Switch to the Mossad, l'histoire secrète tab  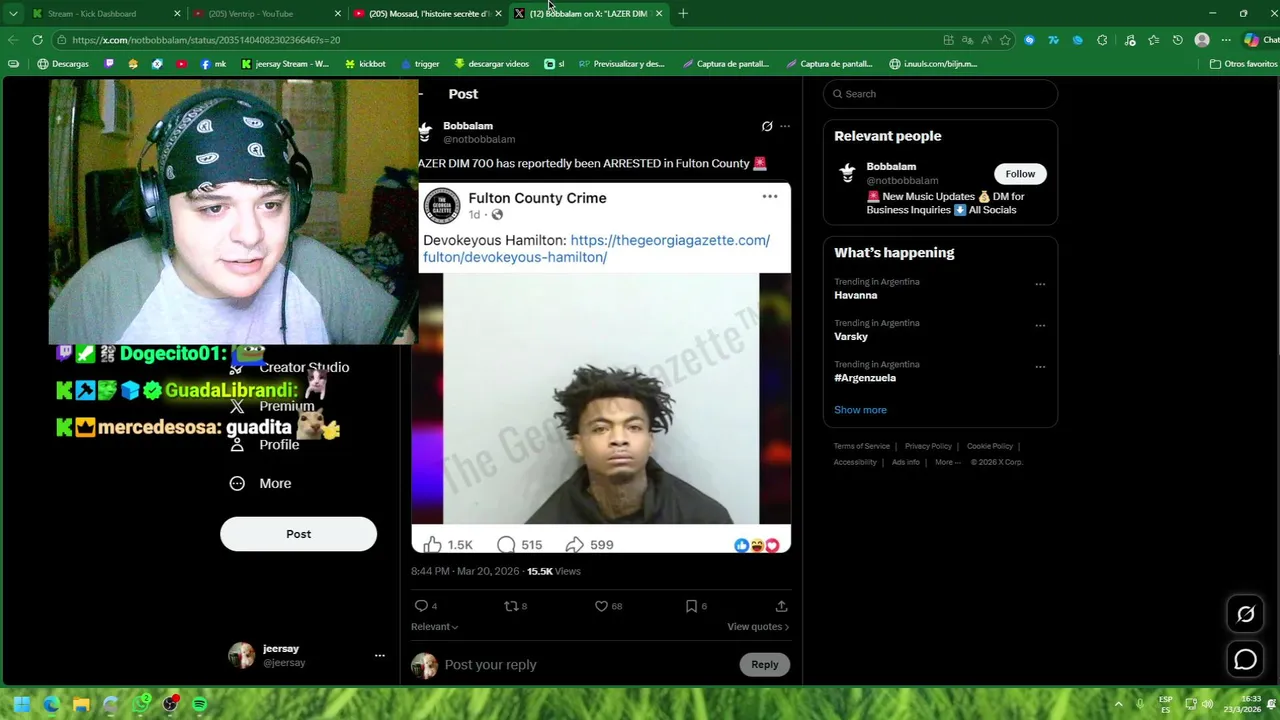click(428, 14)
